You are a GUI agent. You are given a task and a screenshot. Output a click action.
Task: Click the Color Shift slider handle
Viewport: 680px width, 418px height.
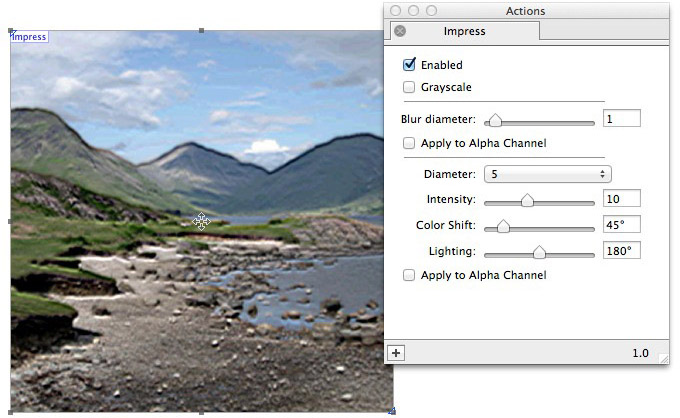coord(503,226)
